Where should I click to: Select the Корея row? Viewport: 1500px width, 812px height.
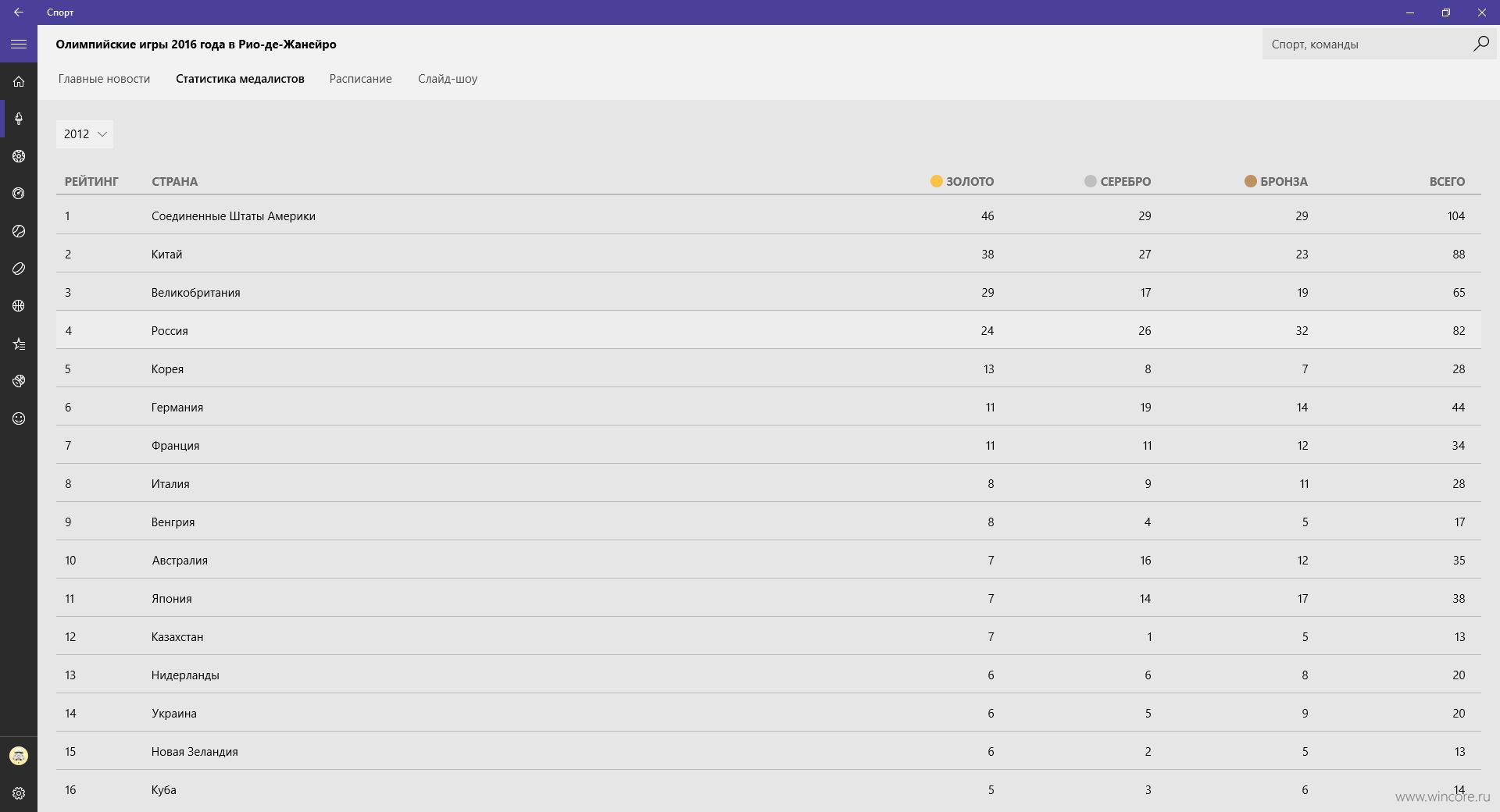pyautogui.click(x=769, y=369)
